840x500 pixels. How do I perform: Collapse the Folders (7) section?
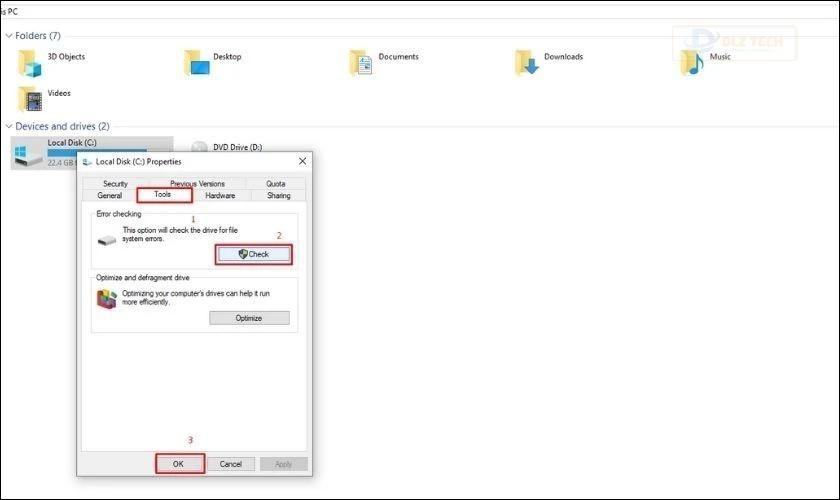[9, 36]
